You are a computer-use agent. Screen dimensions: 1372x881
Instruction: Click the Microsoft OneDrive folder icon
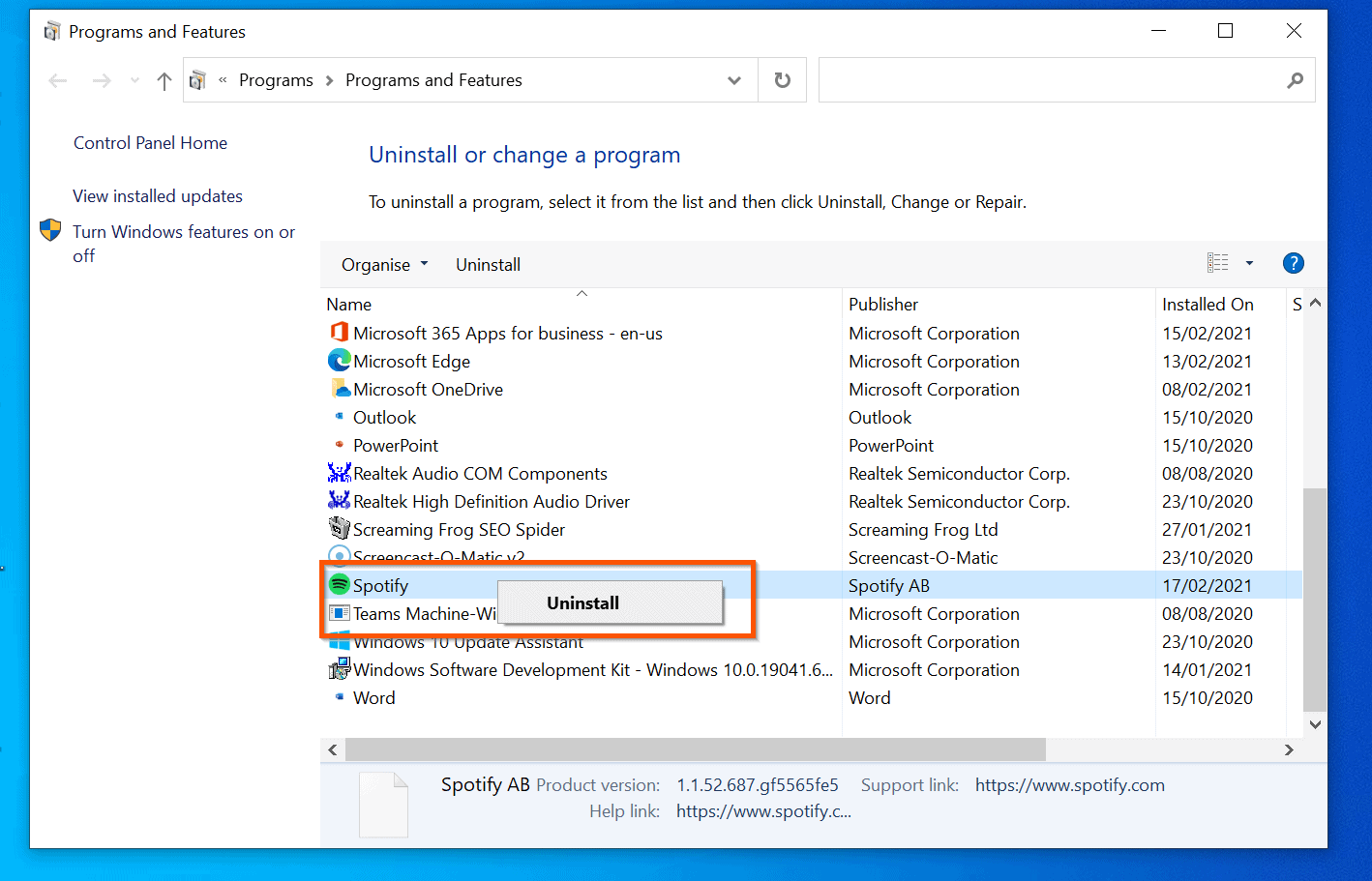tap(339, 389)
